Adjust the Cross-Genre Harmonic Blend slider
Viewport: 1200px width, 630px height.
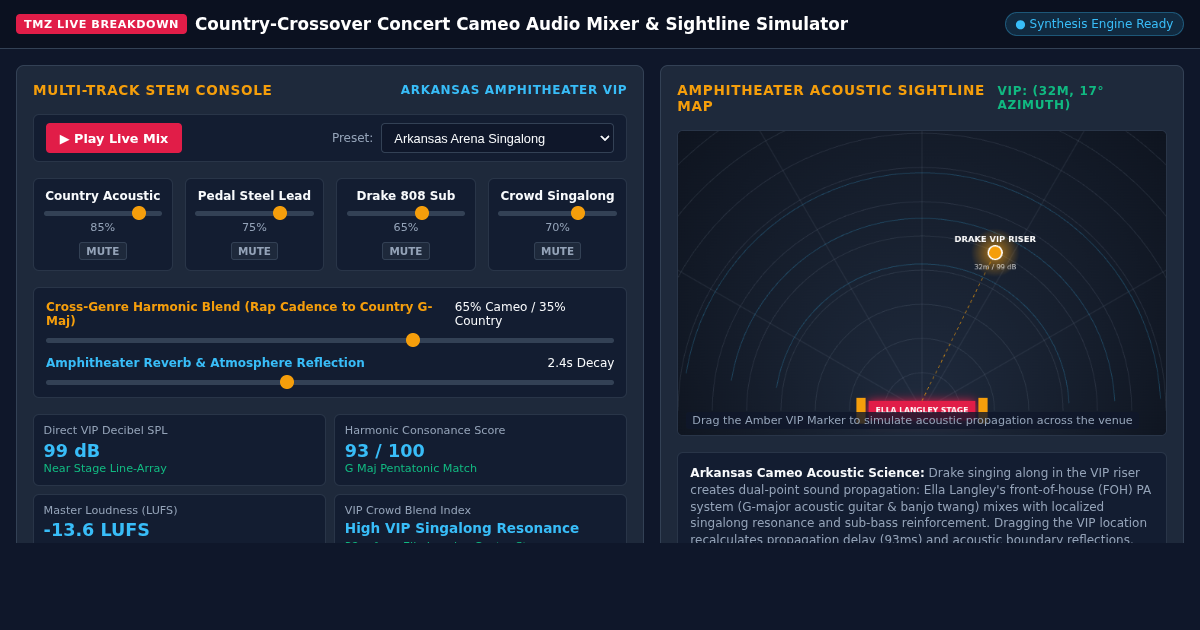(330, 340)
